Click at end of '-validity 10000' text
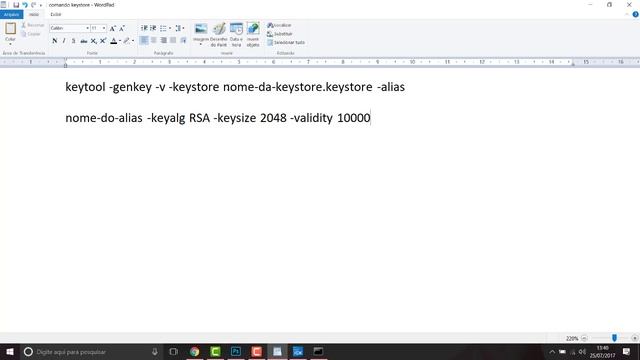Image resolution: width=640 pixels, height=360 pixels. coord(371,118)
